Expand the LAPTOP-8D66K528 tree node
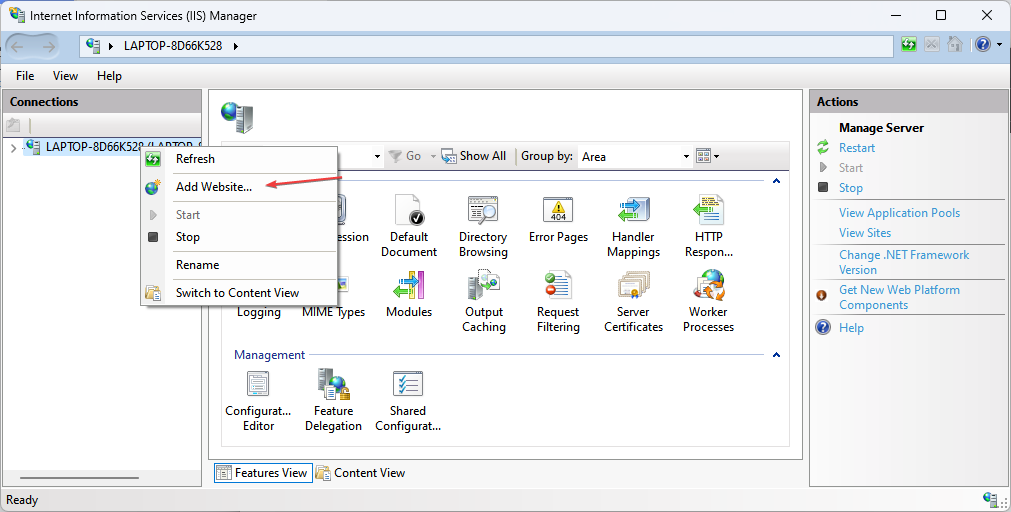 (x=13, y=148)
